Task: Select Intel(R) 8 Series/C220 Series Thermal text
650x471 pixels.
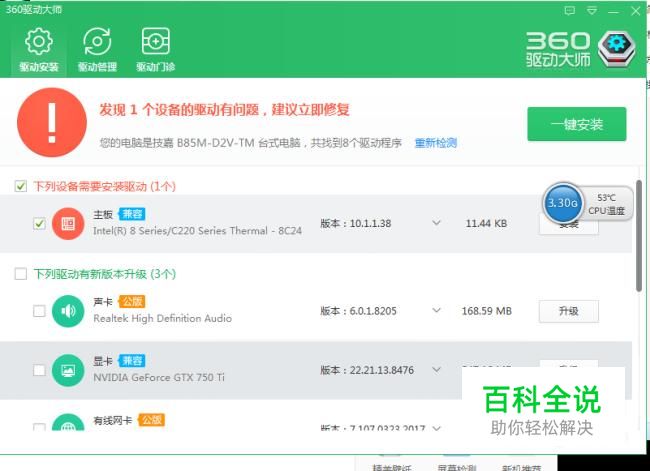Action: click(197, 231)
